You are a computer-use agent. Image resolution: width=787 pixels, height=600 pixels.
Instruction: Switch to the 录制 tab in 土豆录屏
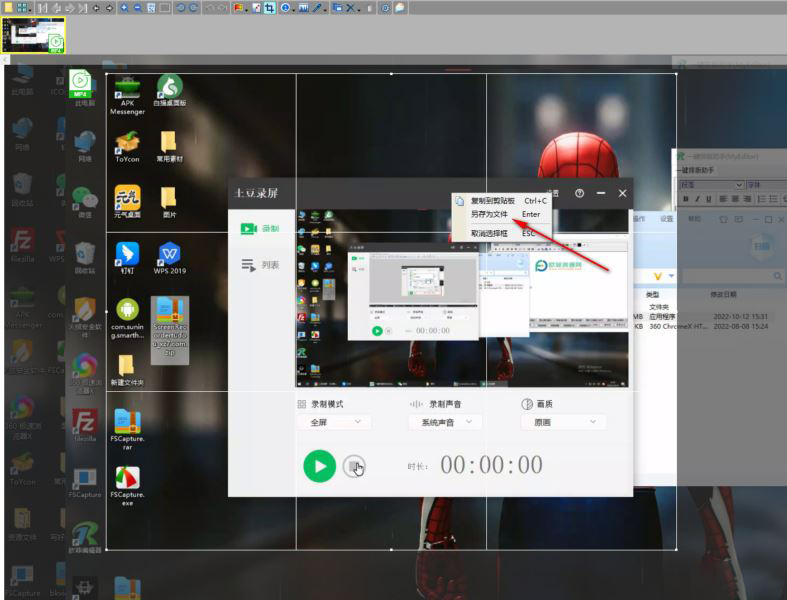tap(260, 228)
